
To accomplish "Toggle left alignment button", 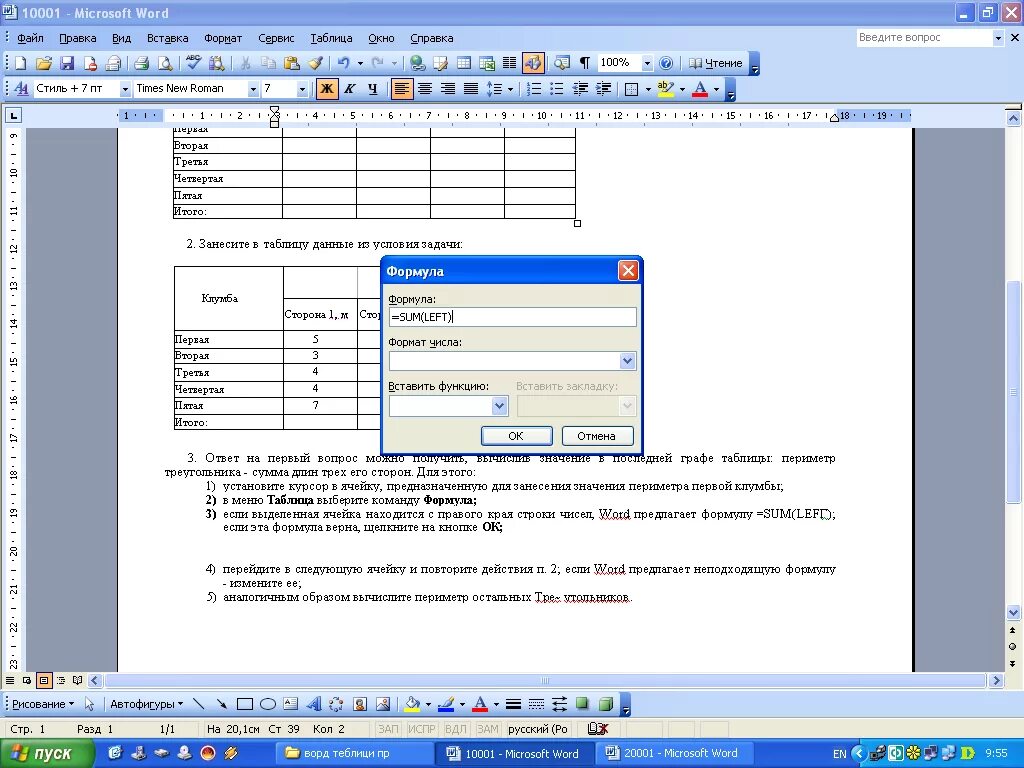I will pos(402,89).
